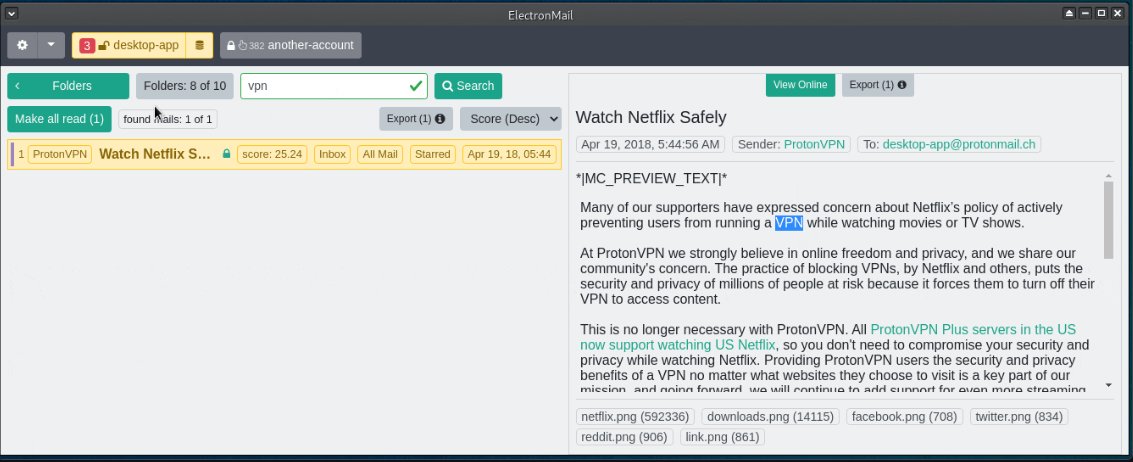Viewport: 1133px width, 462px height.
Task: Click the Folders back button
Action: 68,86
